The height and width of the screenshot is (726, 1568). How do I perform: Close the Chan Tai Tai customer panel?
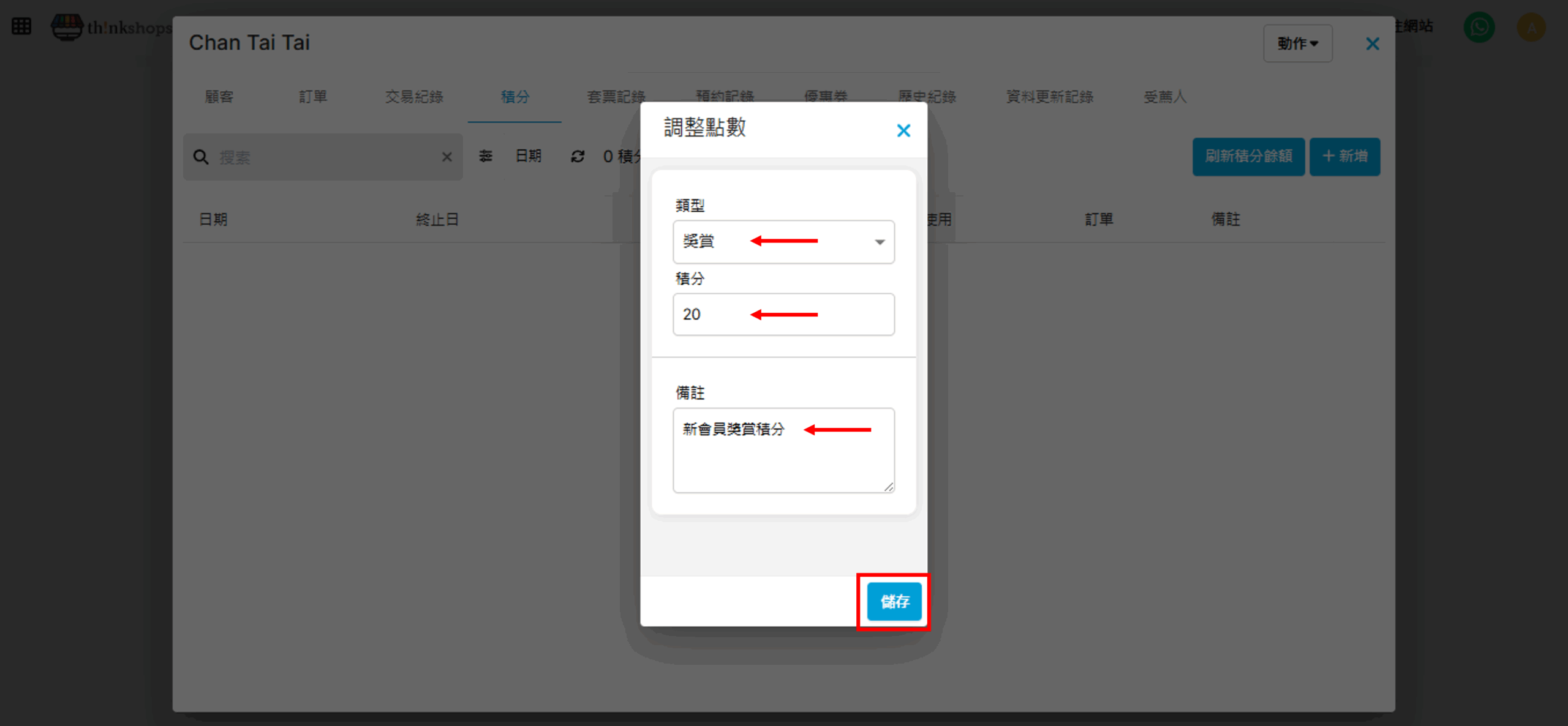1373,44
